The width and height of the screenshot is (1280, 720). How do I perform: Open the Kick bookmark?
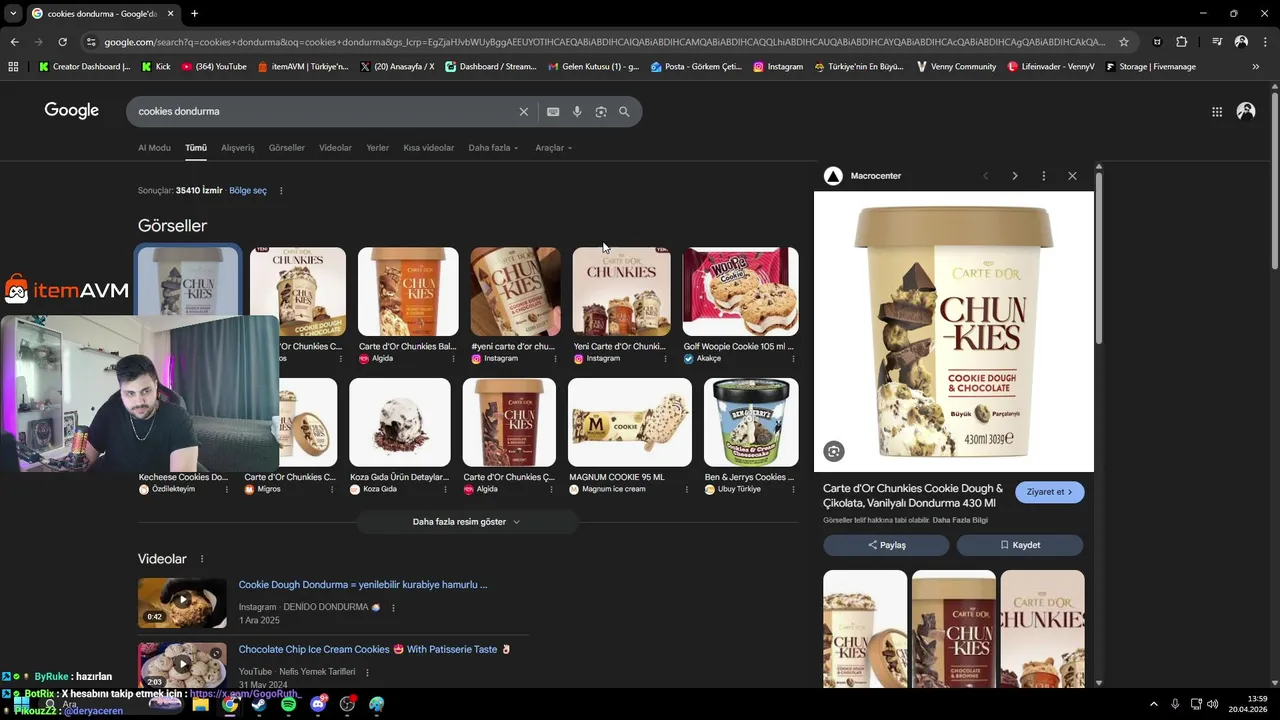pos(156,67)
